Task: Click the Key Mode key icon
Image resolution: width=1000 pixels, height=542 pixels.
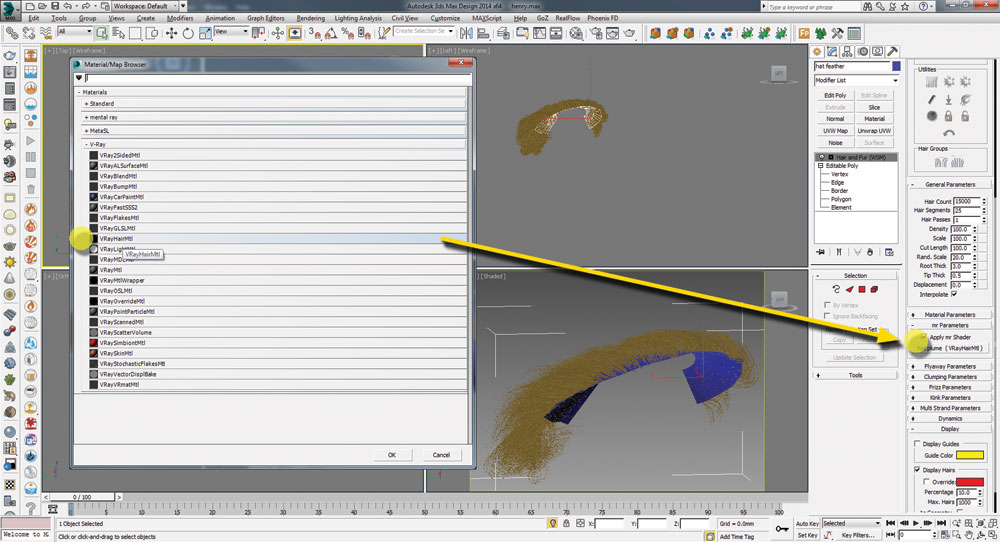Action: [781, 529]
